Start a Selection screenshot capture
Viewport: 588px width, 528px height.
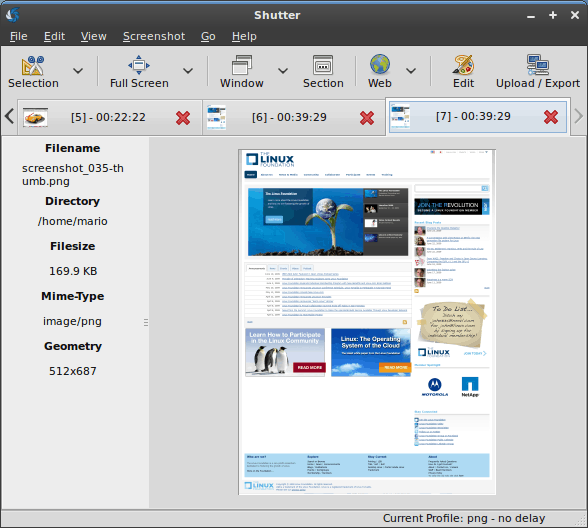coord(33,72)
